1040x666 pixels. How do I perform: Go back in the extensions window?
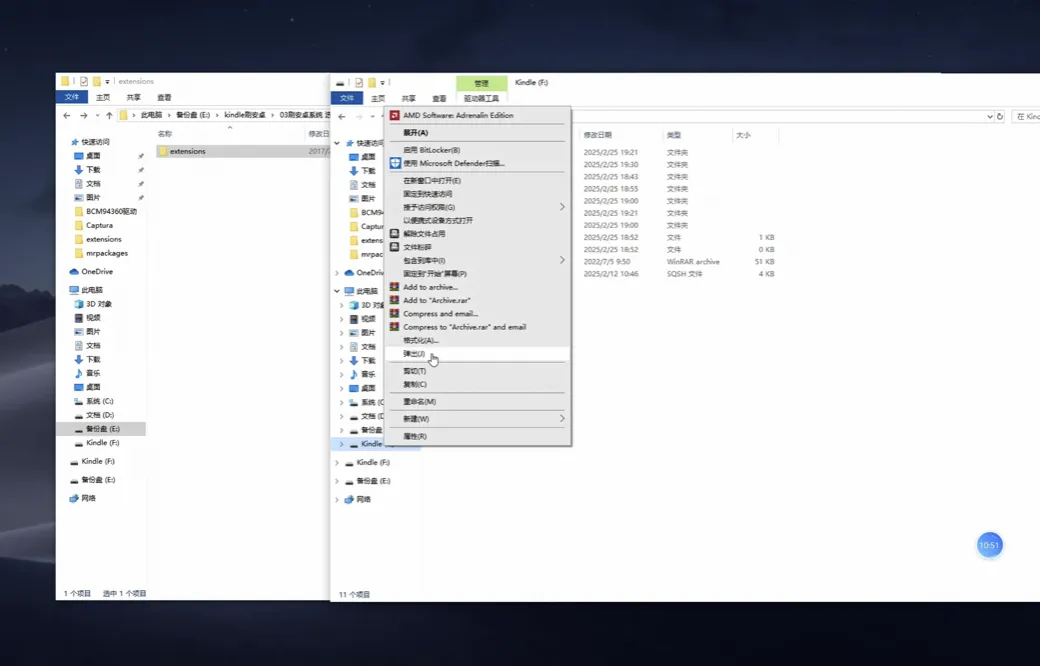[x=66, y=115]
